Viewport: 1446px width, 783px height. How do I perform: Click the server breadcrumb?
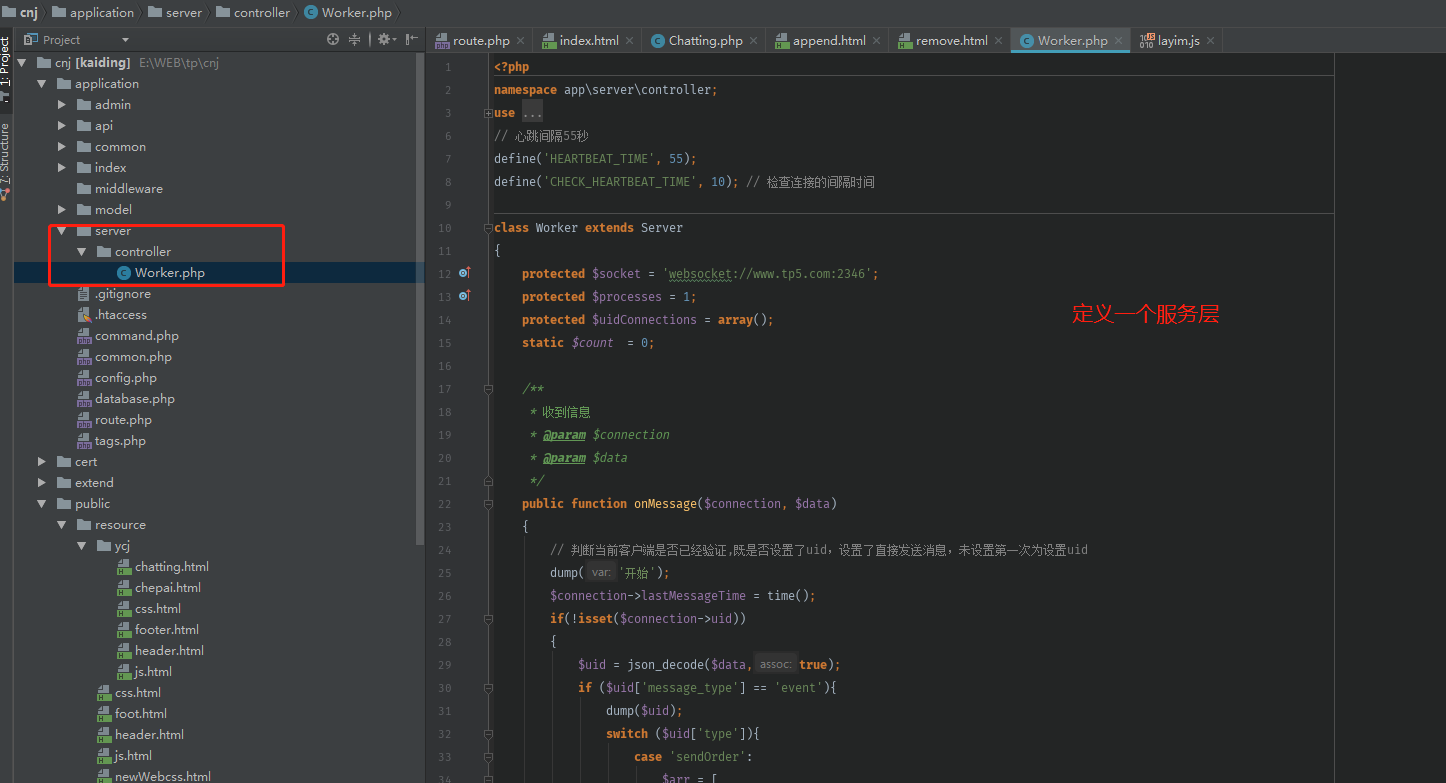pyautogui.click(x=176, y=13)
